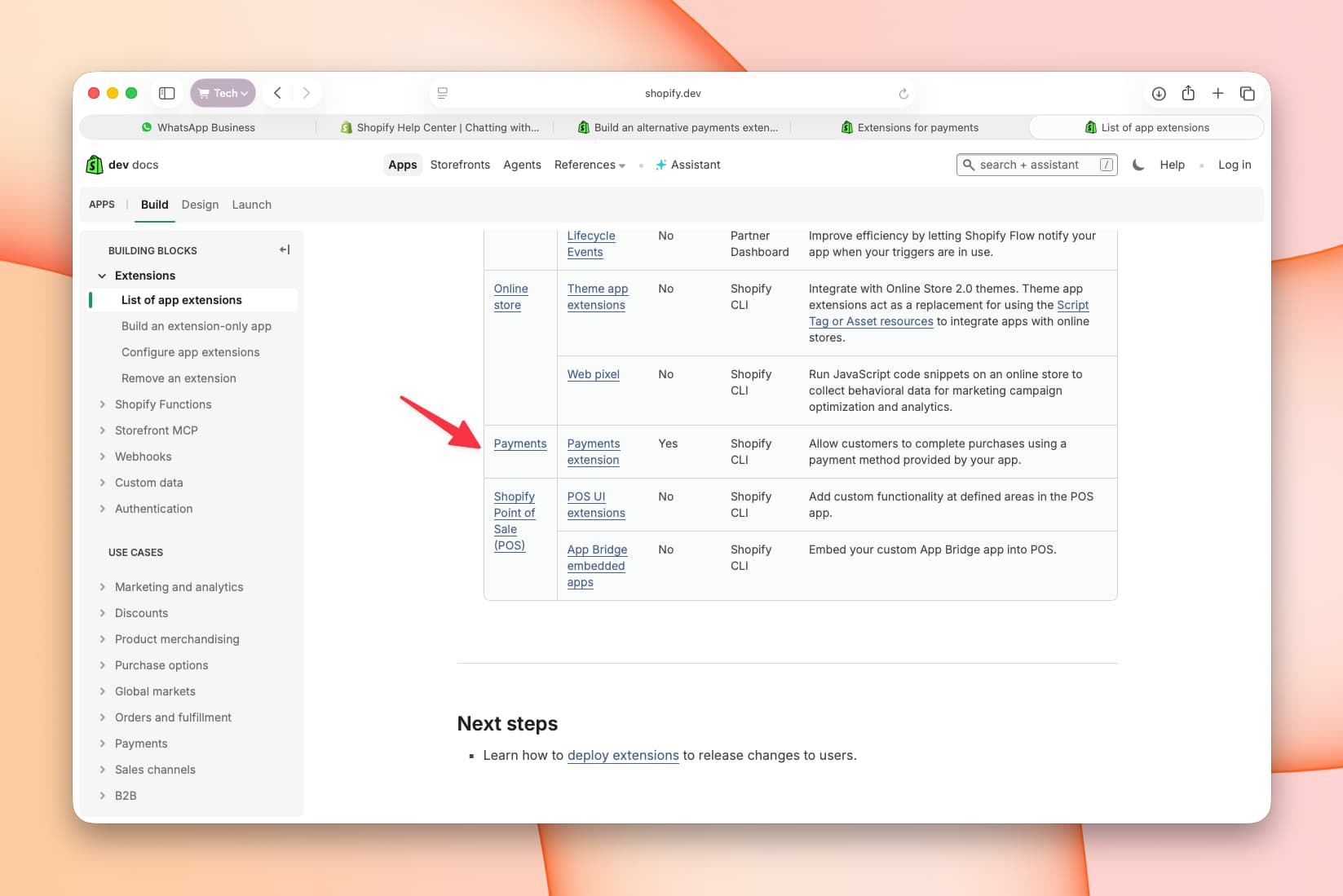Viewport: 1343px width, 896px height.
Task: Open Configure app extensions page
Action: pos(190,352)
